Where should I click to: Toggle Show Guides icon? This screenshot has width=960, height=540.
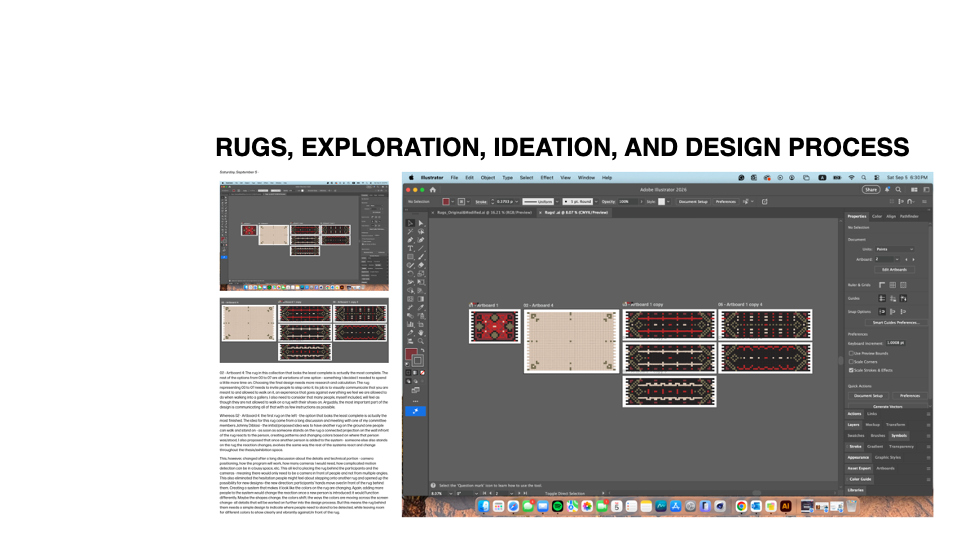click(882, 298)
